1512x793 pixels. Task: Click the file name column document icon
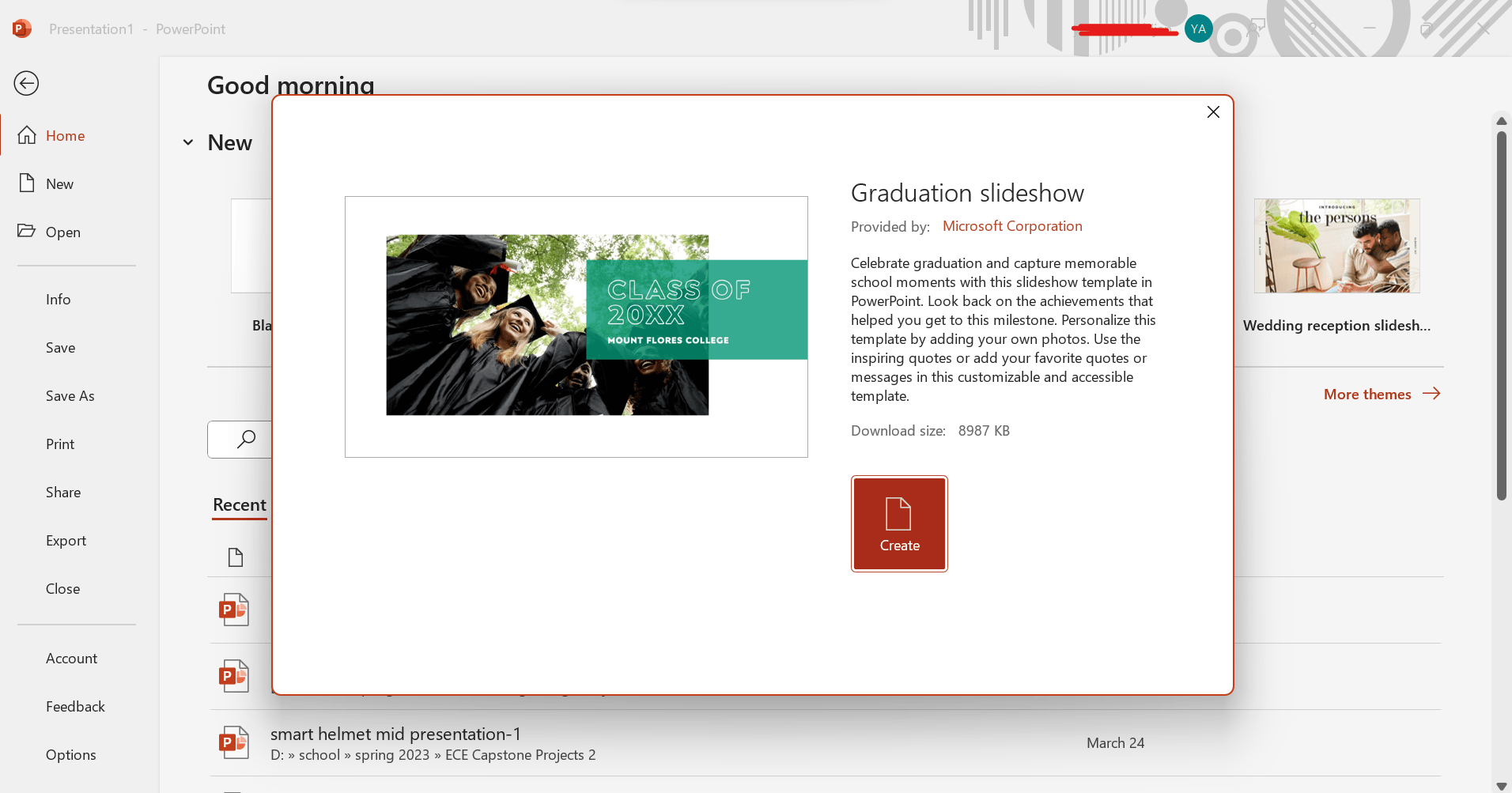click(236, 557)
